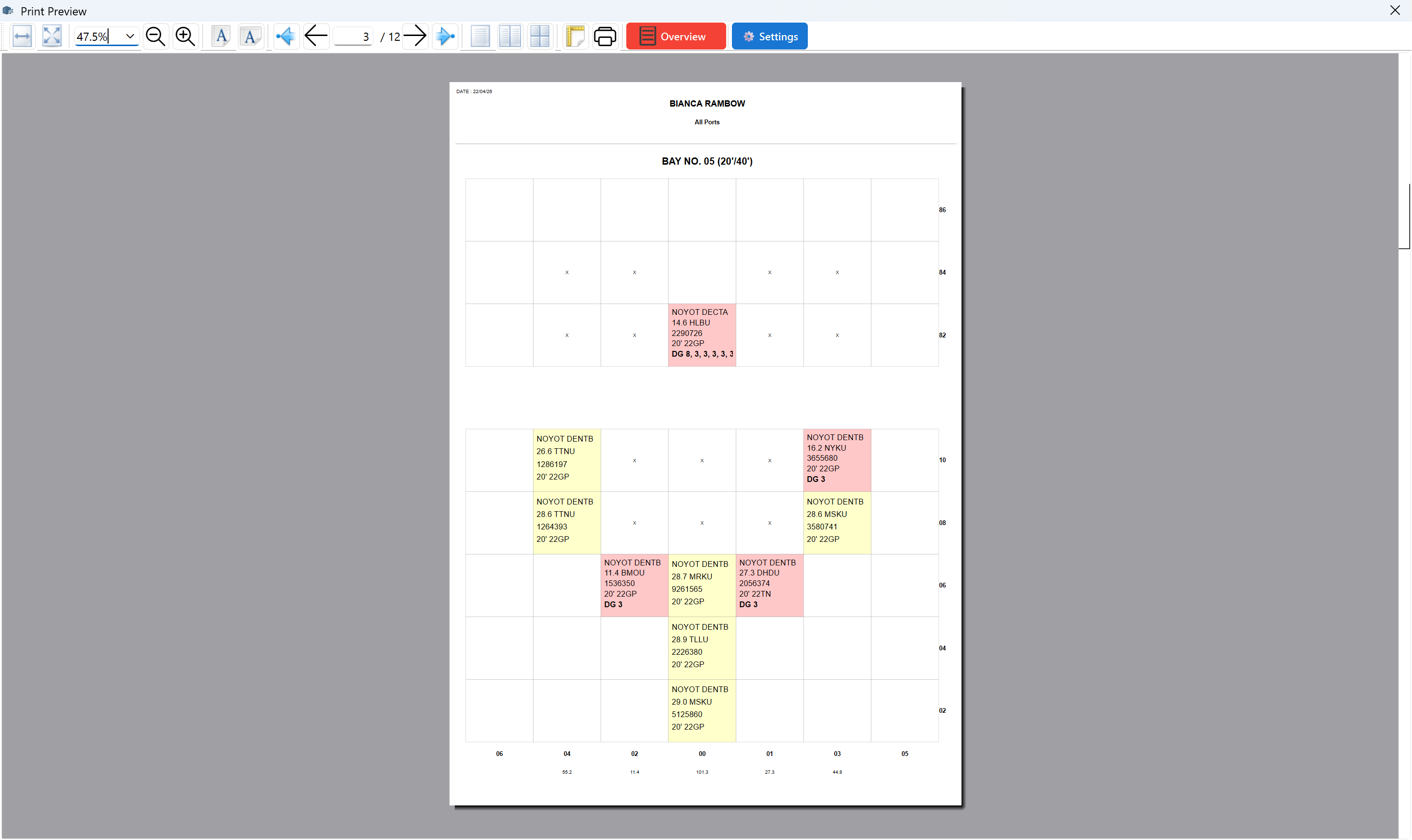Show two pages side by side

(510, 36)
